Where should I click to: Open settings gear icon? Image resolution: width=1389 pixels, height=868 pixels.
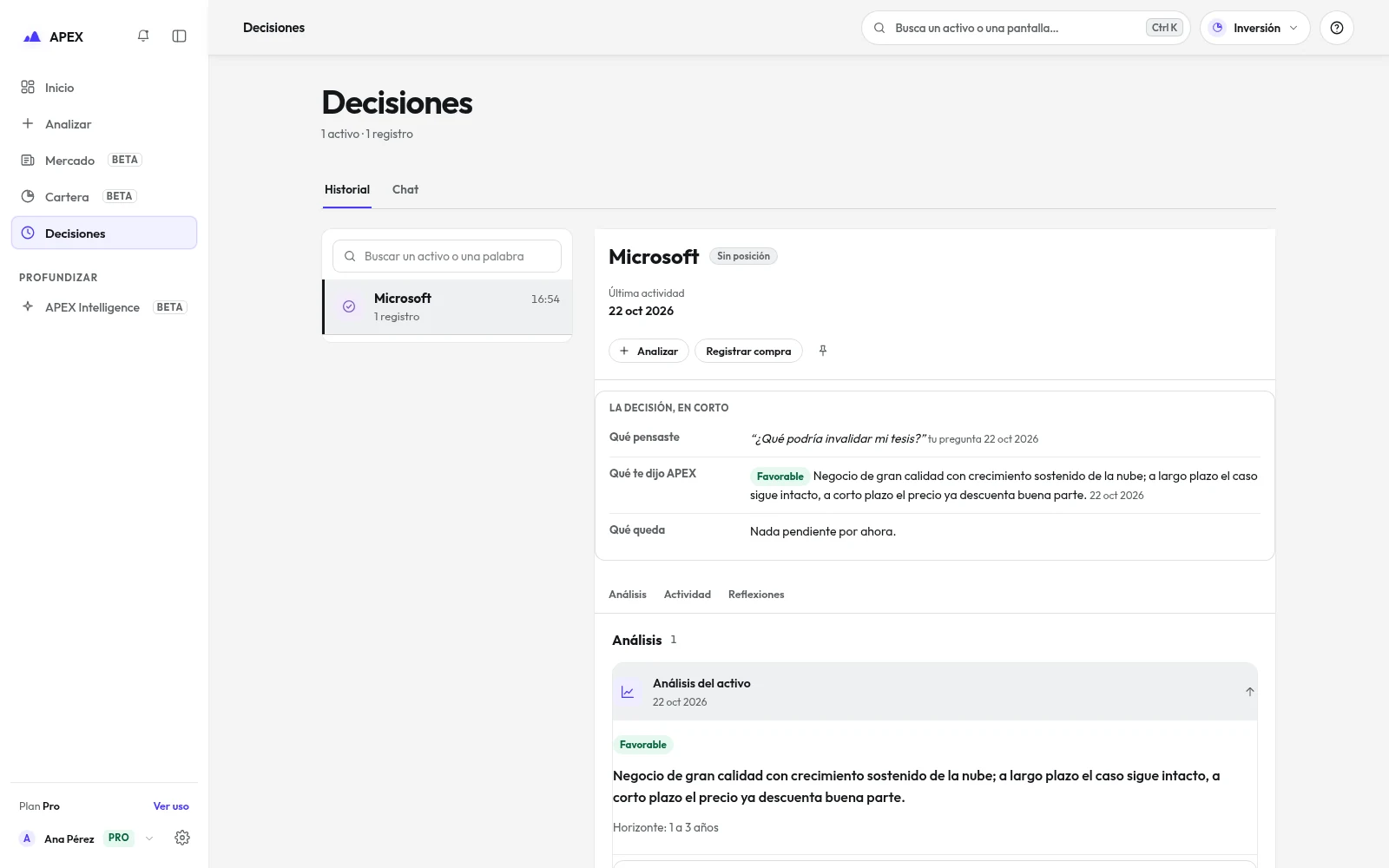pos(182,838)
